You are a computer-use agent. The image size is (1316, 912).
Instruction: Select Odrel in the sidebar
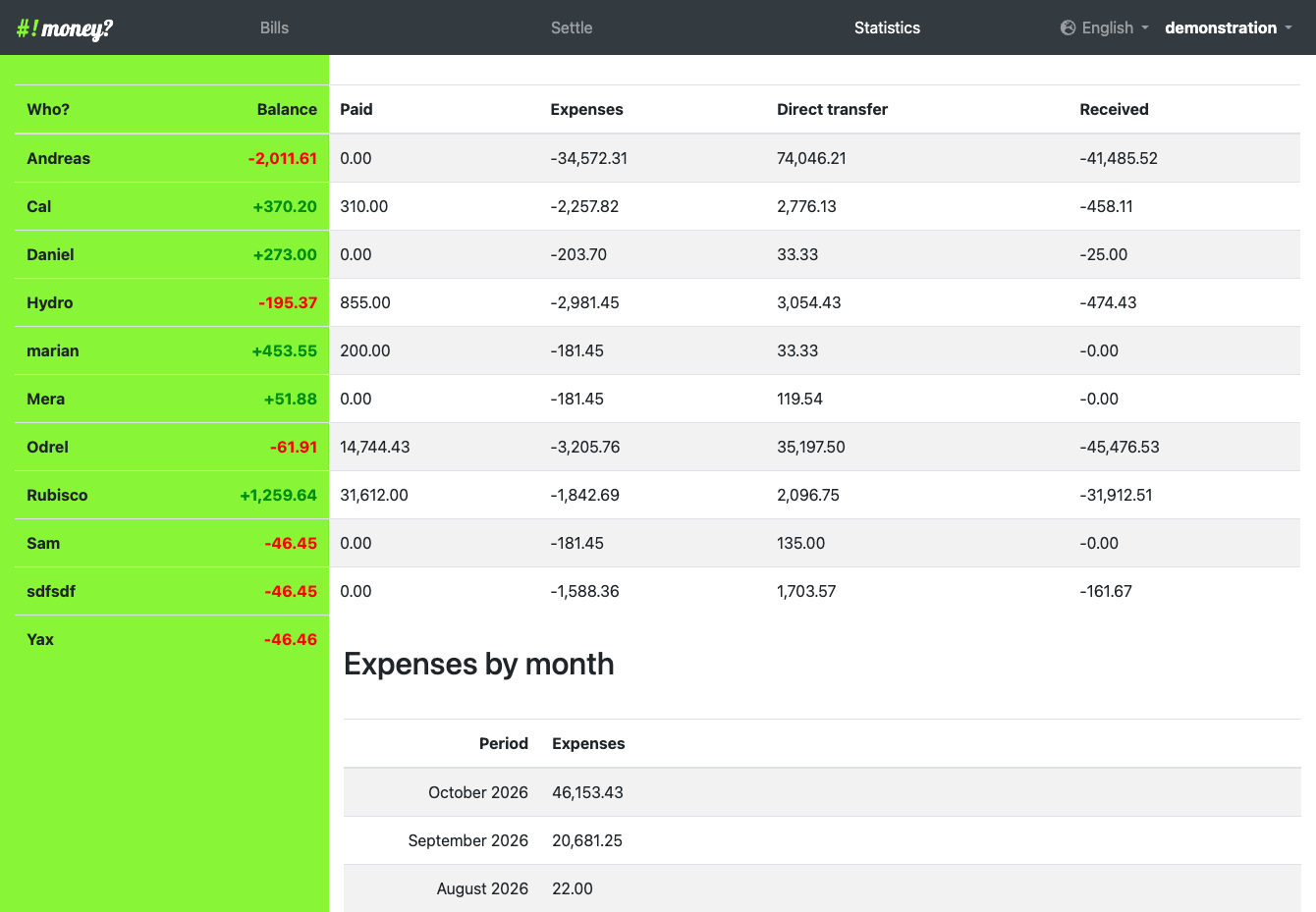(47, 447)
